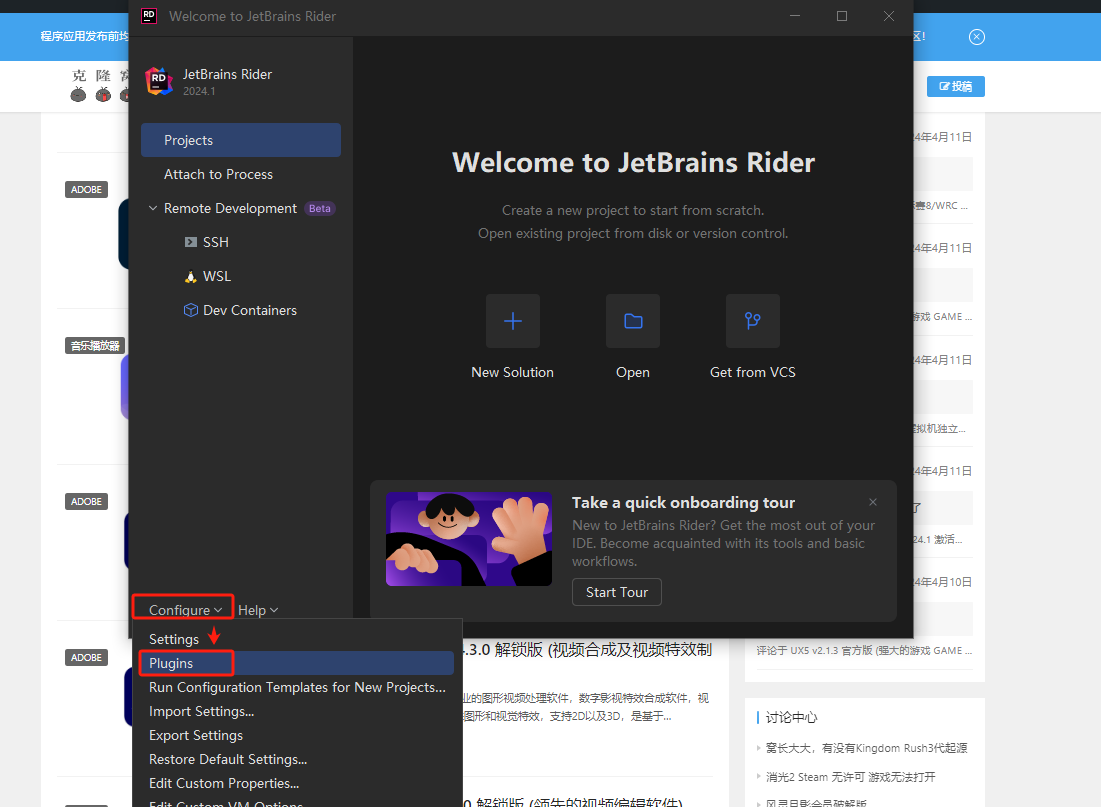
Task: Click the Get from VCS branch icon
Action: point(753,321)
